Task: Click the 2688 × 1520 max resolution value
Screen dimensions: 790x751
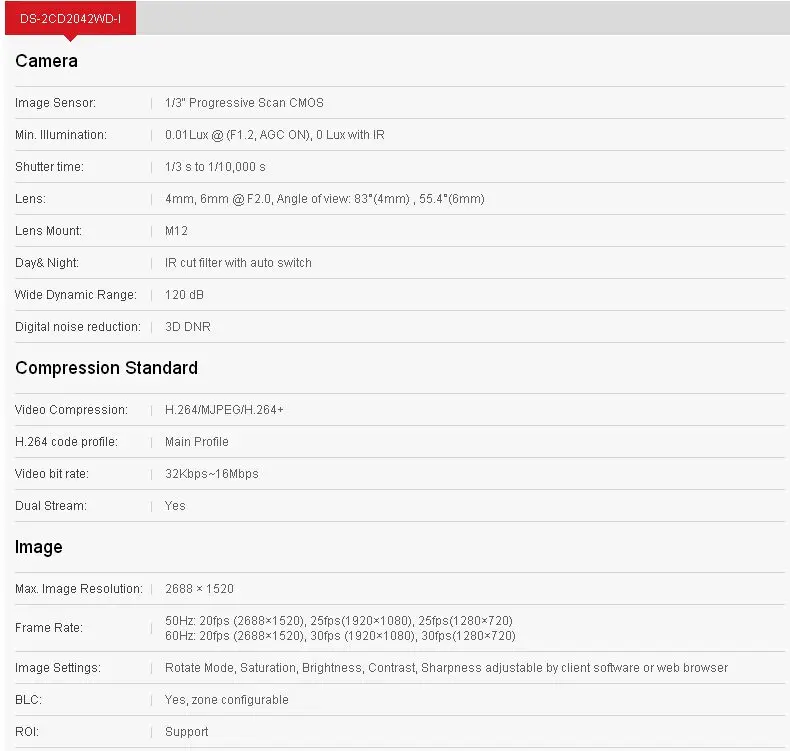Action: click(200, 589)
